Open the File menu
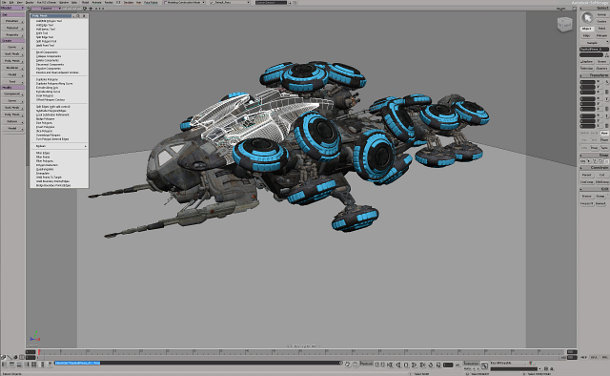 coord(4,2)
